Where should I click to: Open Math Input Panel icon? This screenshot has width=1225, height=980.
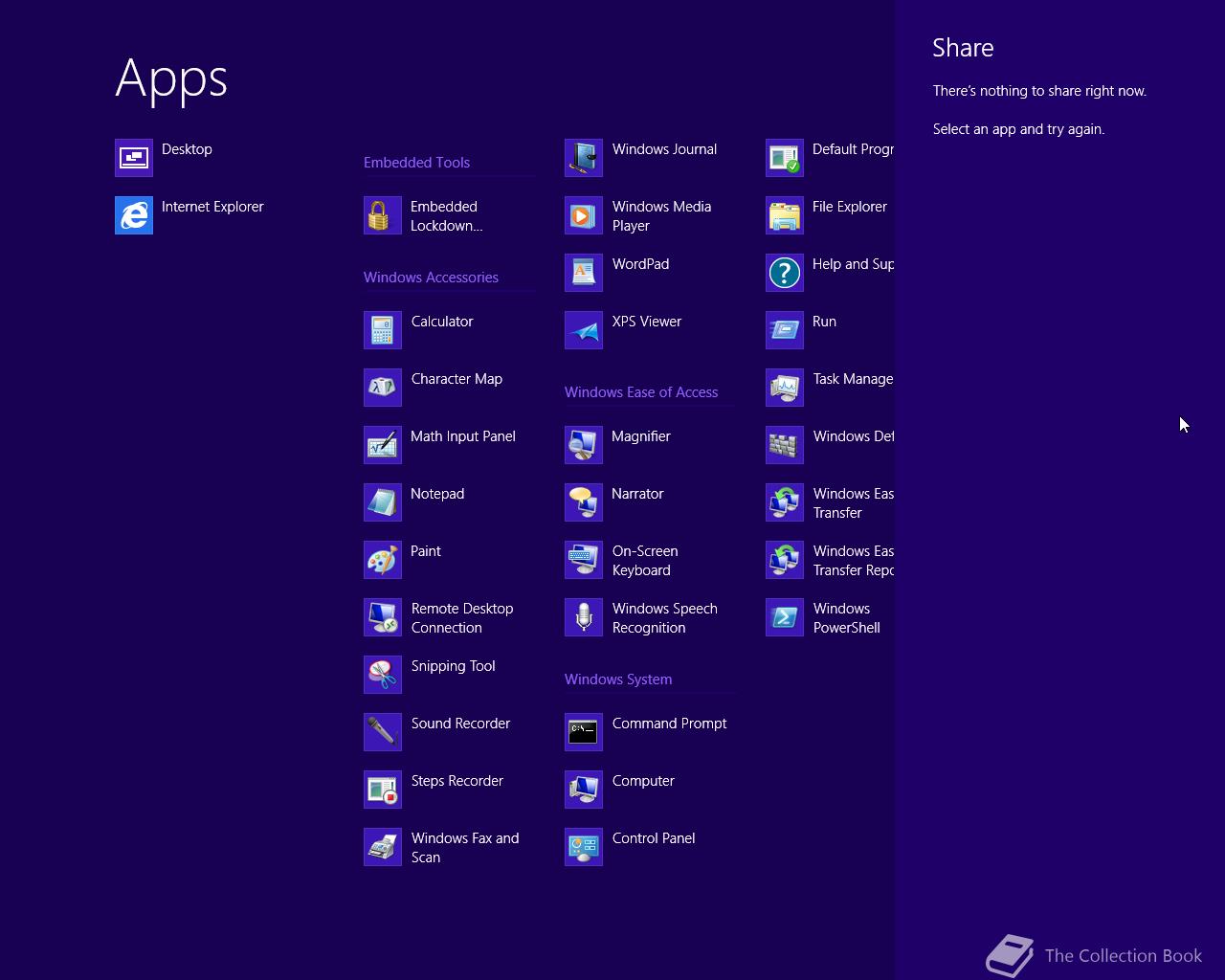coord(383,445)
